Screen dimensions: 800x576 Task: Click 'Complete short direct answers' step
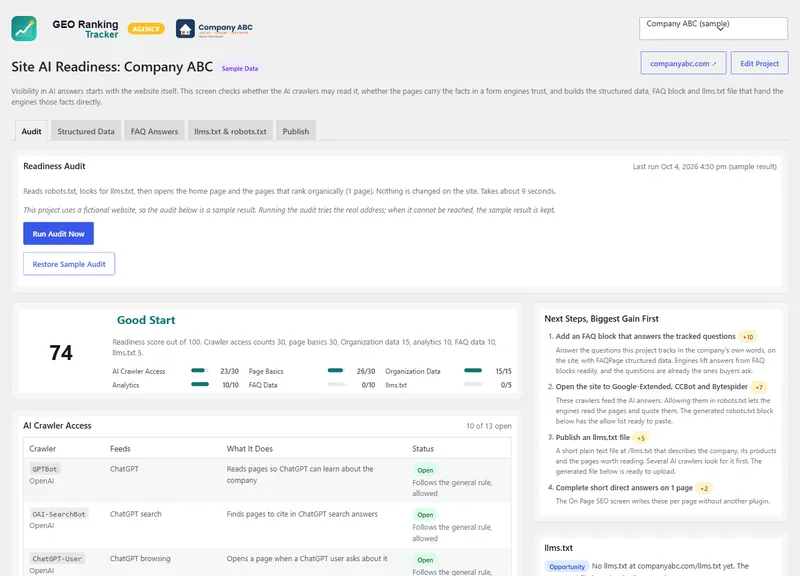[x=624, y=488]
